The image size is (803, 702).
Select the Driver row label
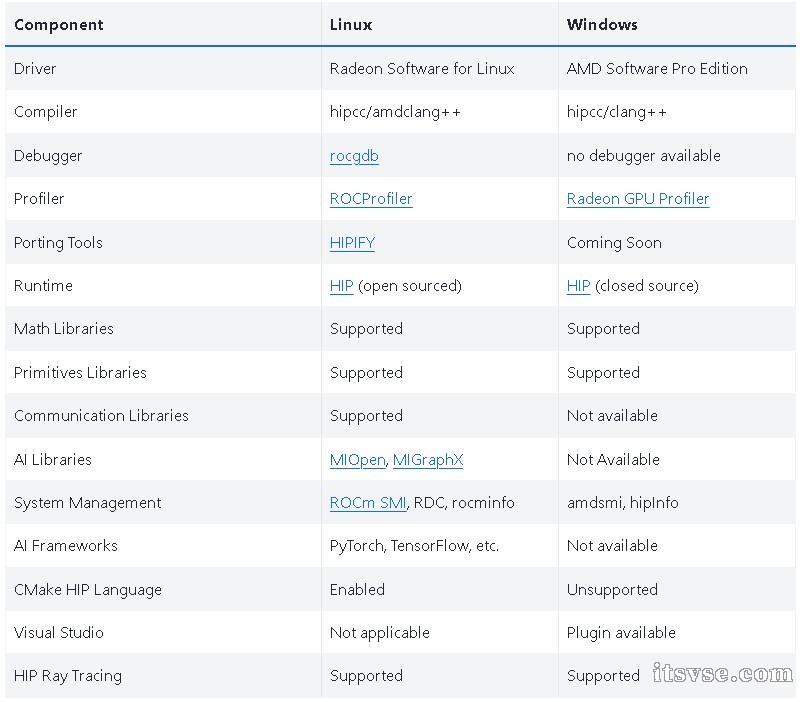point(35,69)
